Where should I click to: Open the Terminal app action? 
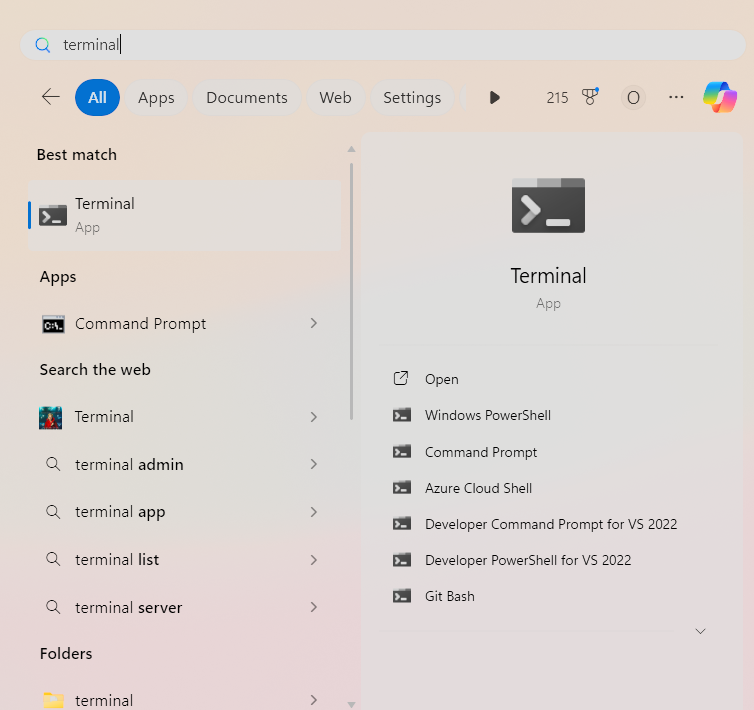tap(548, 379)
